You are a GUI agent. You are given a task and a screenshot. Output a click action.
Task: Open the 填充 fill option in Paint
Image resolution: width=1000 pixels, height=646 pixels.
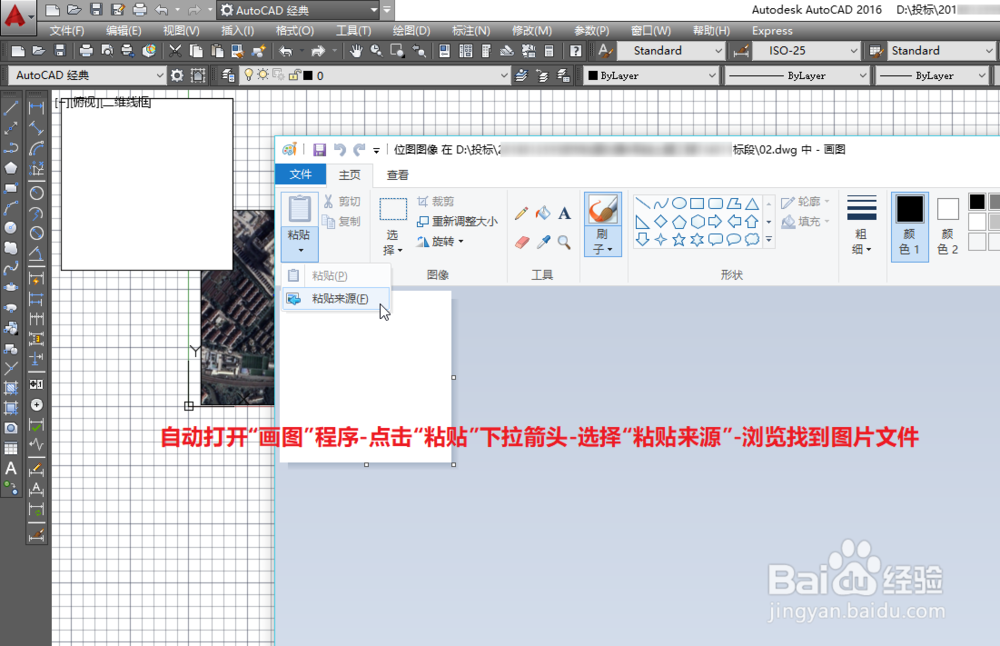click(x=805, y=221)
